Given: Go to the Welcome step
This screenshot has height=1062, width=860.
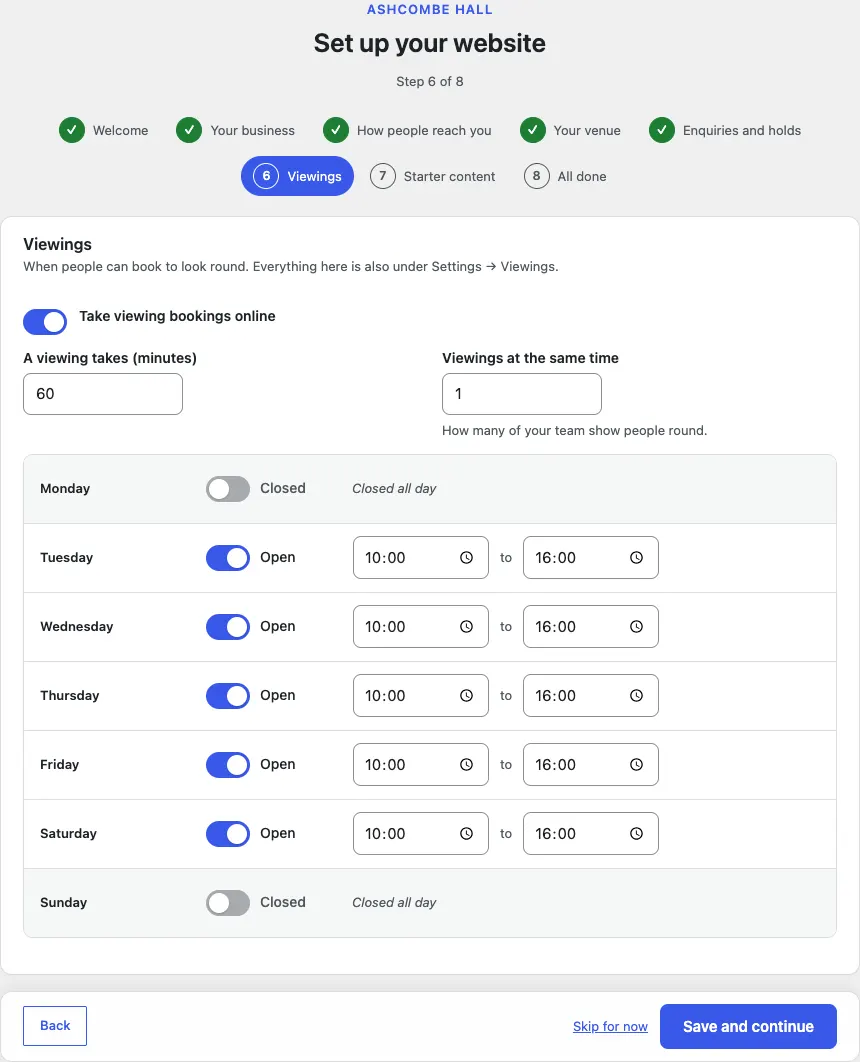Looking at the screenshot, I should pos(104,130).
